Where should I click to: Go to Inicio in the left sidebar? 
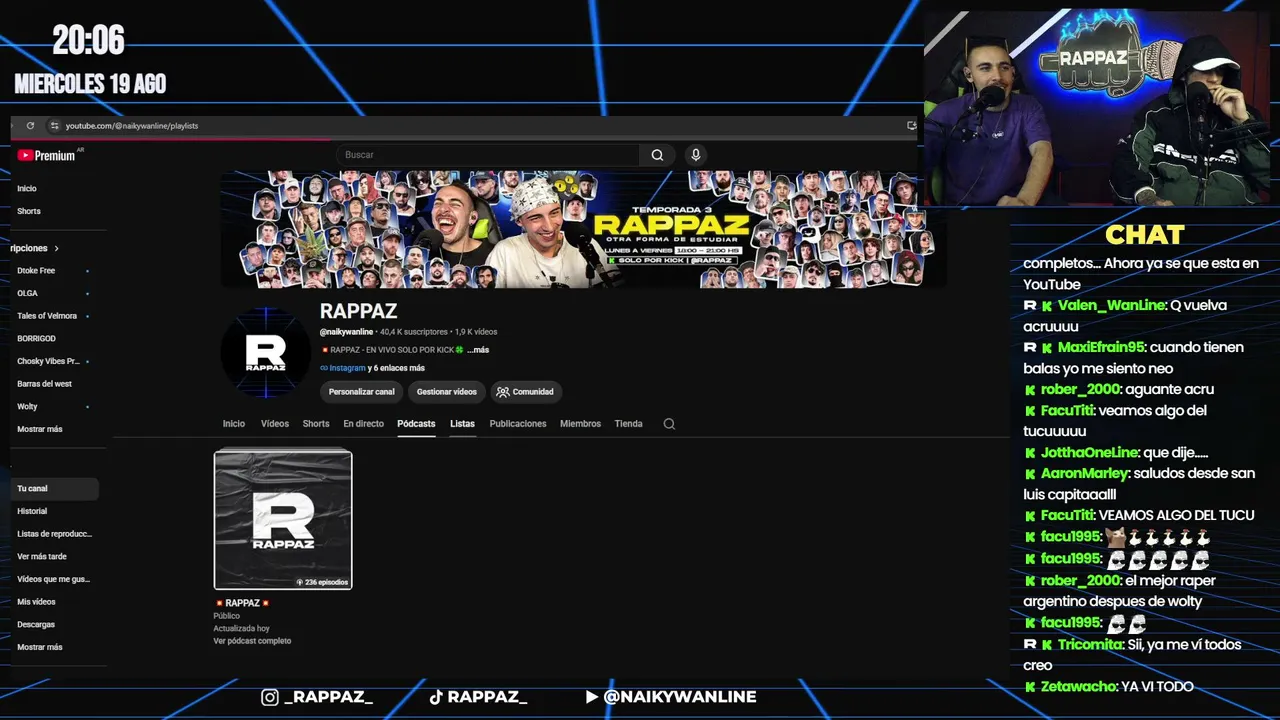[27, 188]
